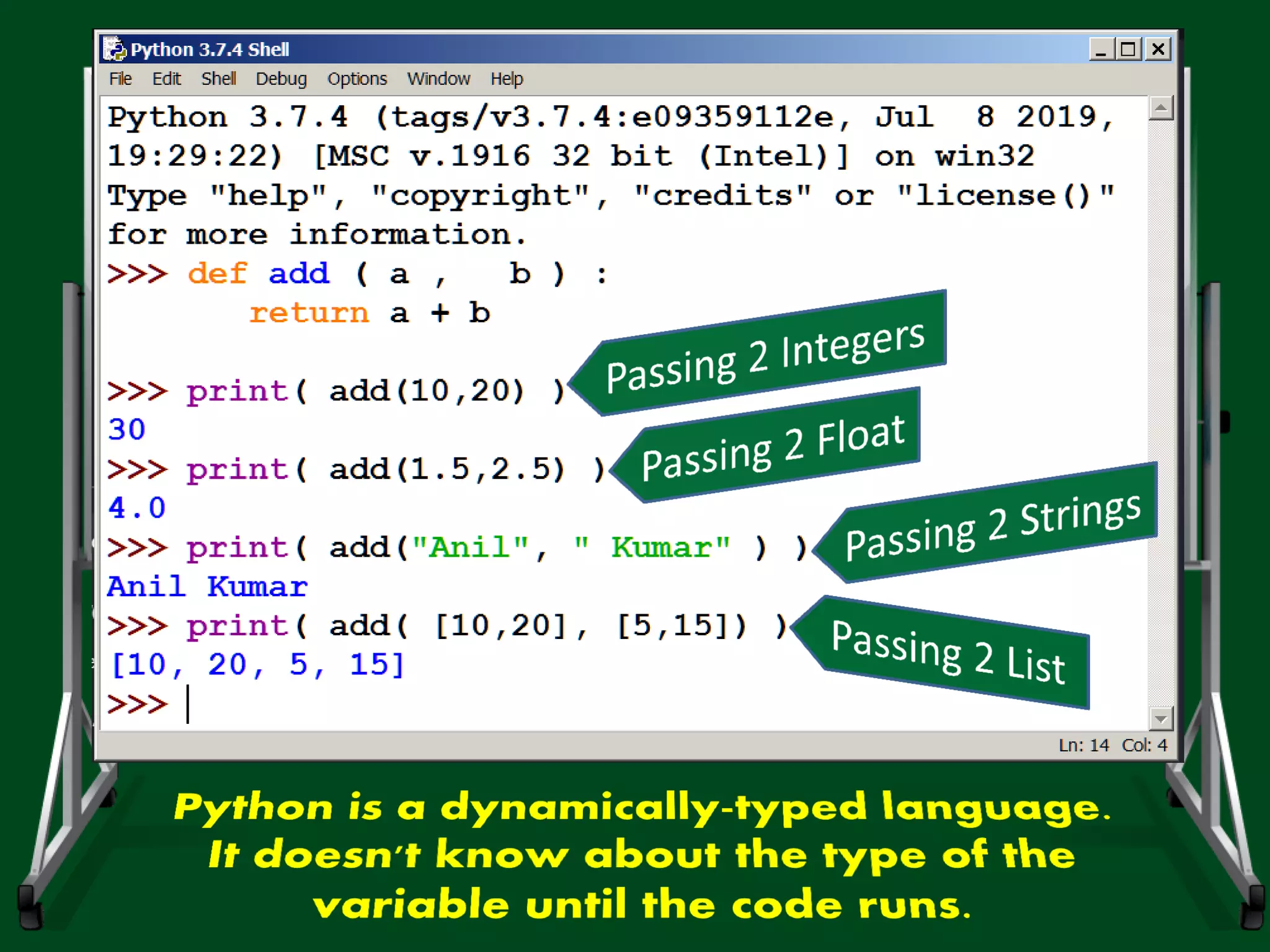Click the scrollbar down arrow
This screenshot has width=1270, height=952.
(1160, 719)
